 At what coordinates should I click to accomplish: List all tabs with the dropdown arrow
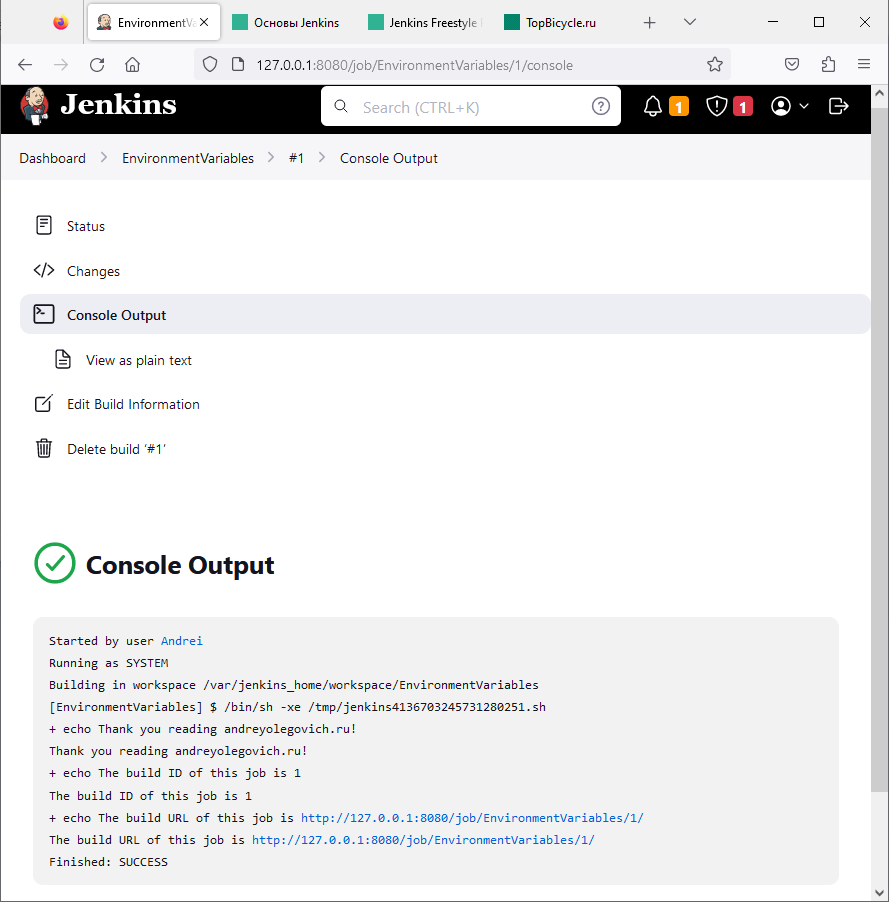tap(690, 22)
